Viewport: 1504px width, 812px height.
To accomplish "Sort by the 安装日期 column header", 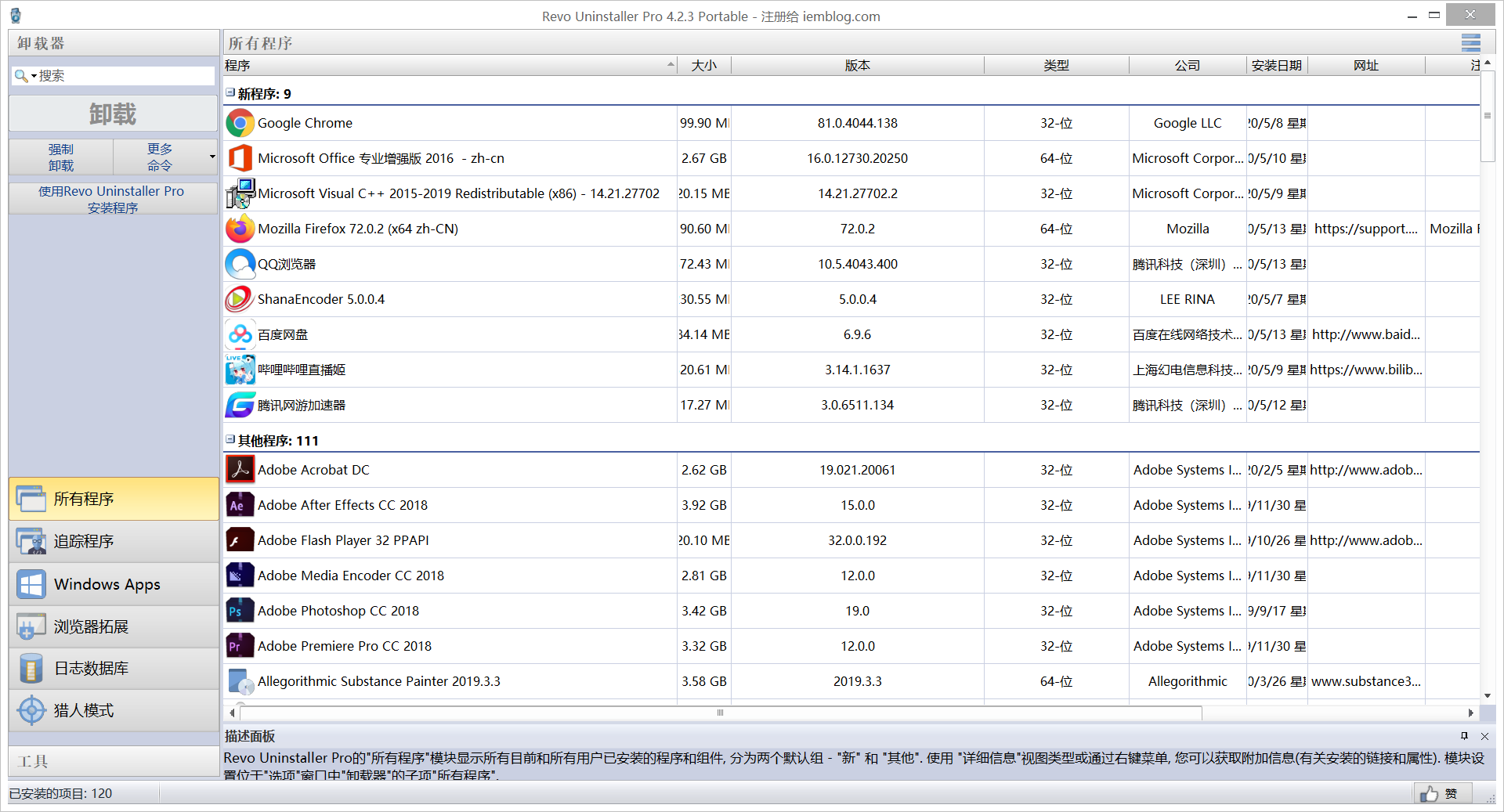I will point(1277,66).
